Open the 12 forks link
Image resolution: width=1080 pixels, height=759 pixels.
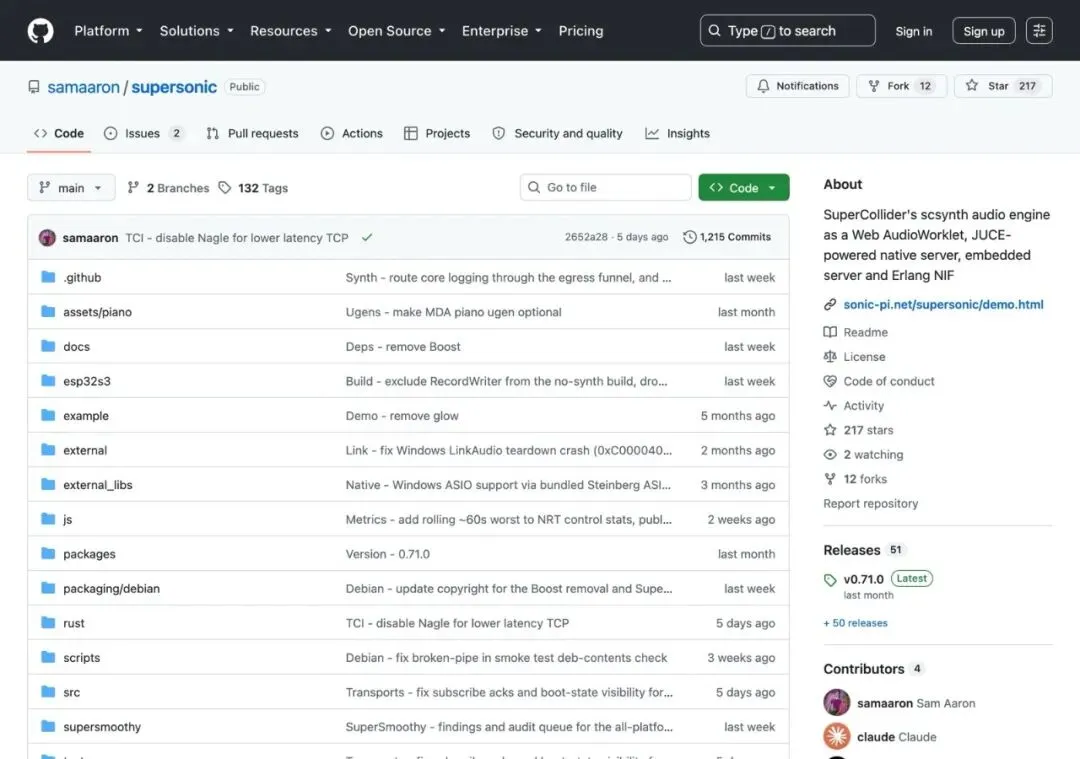pos(865,479)
